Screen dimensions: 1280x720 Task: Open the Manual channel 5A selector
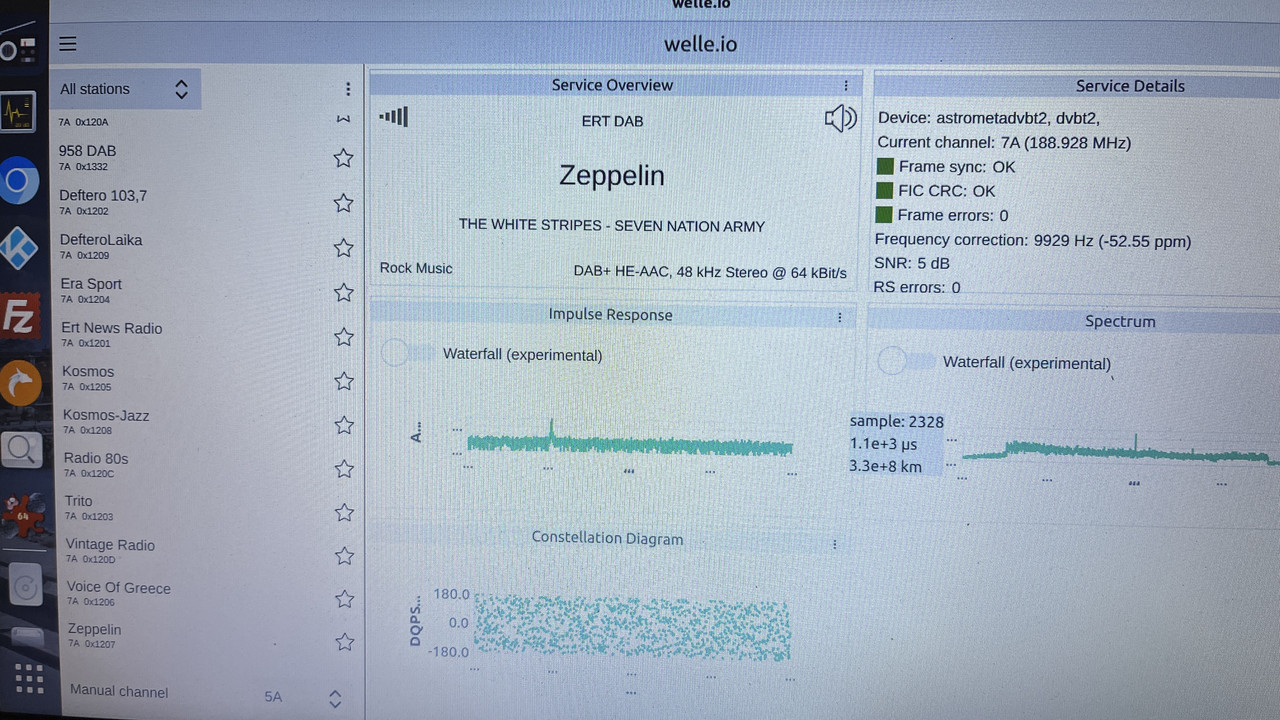[x=304, y=698]
